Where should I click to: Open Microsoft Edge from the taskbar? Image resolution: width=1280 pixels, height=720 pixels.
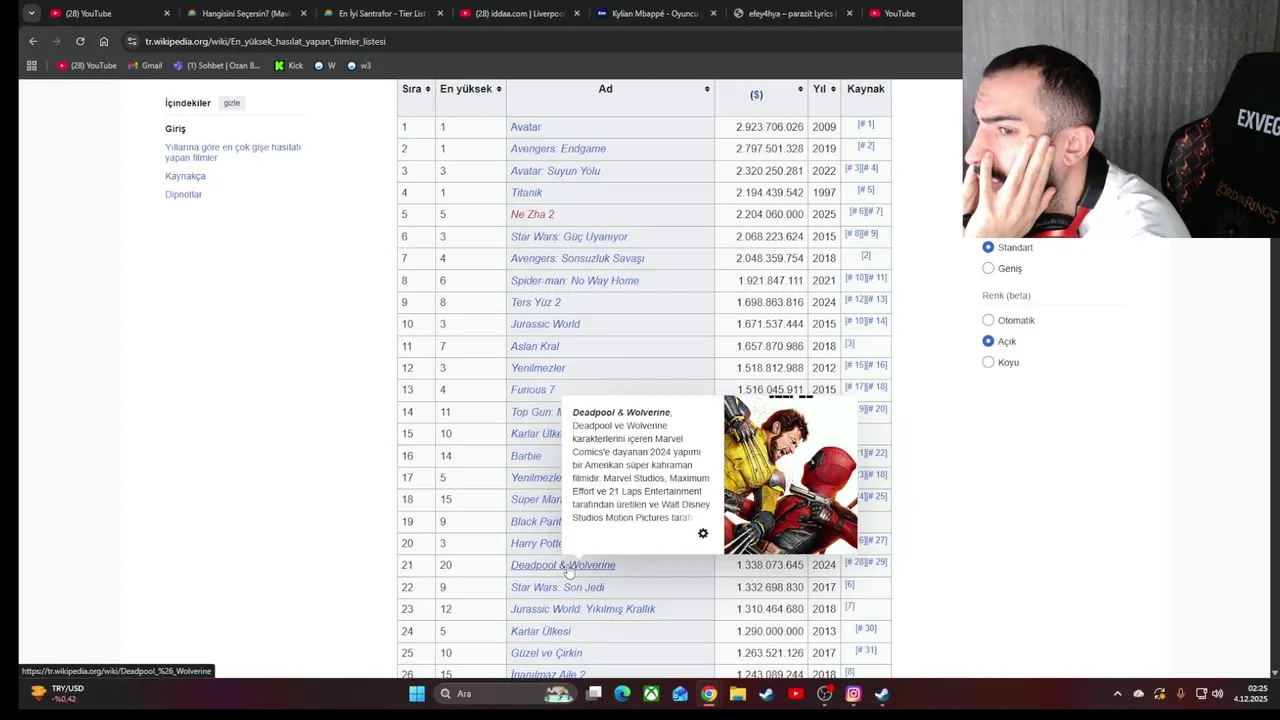coord(622,694)
